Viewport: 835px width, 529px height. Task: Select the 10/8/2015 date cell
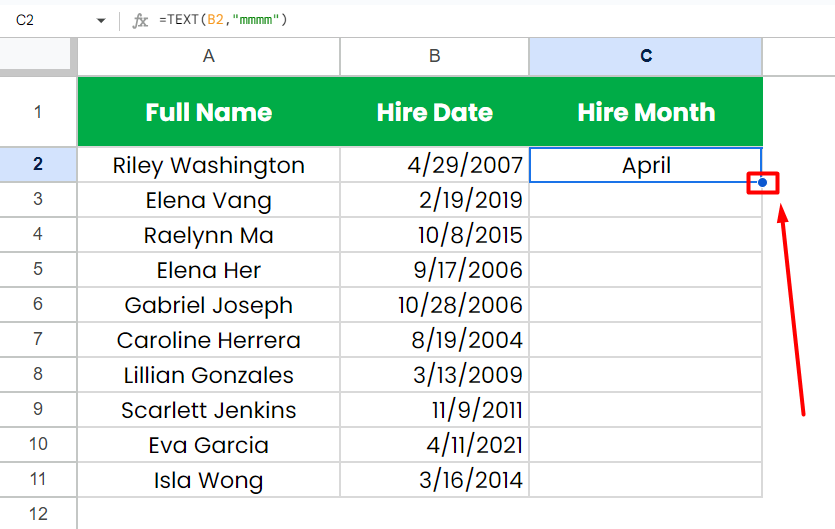(x=435, y=235)
